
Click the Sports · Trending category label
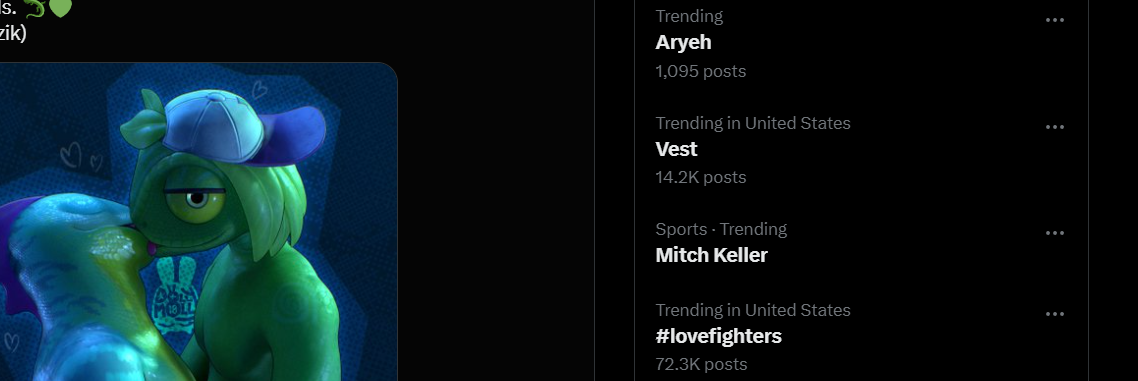(x=721, y=229)
